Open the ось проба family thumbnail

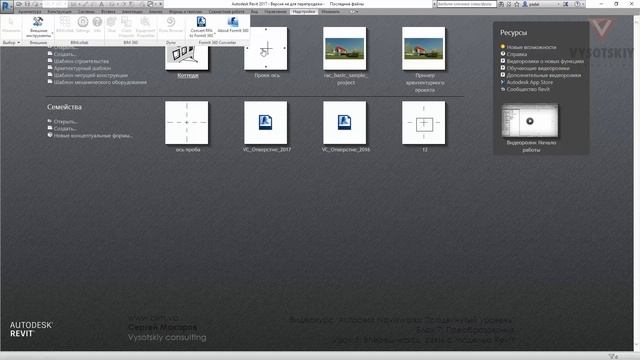coord(187,123)
